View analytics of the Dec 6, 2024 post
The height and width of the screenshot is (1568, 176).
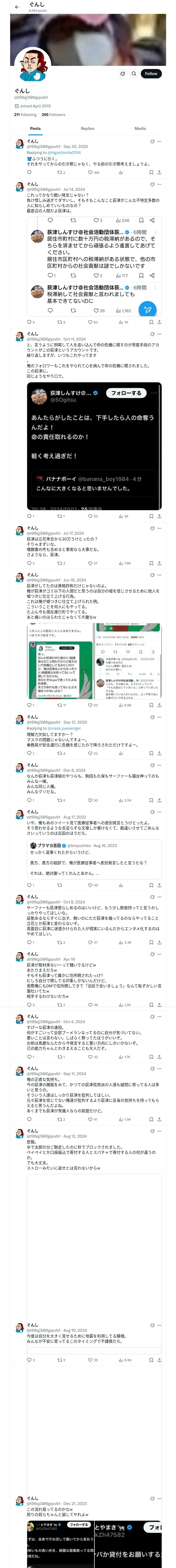[x=123, y=800]
